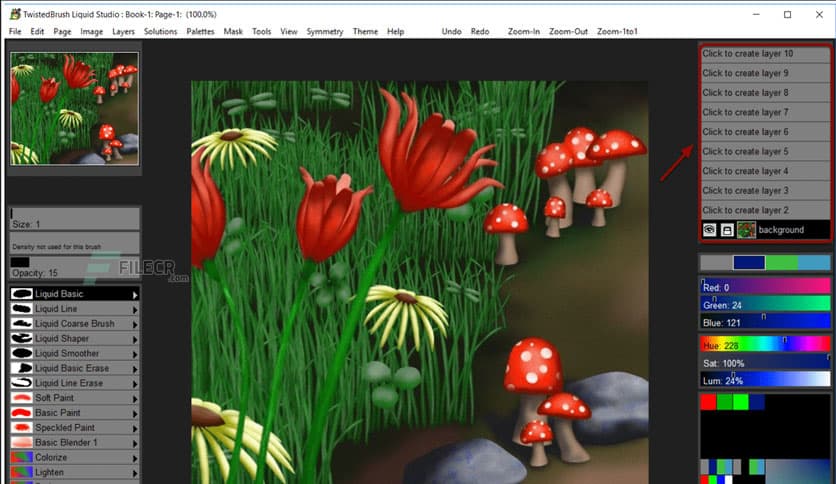Open the Colorize brush submenu arrow

(135, 458)
